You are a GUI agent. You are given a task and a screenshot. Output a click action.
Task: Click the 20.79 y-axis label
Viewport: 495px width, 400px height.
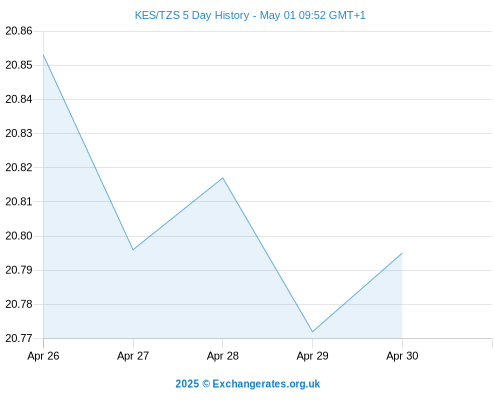[19, 270]
